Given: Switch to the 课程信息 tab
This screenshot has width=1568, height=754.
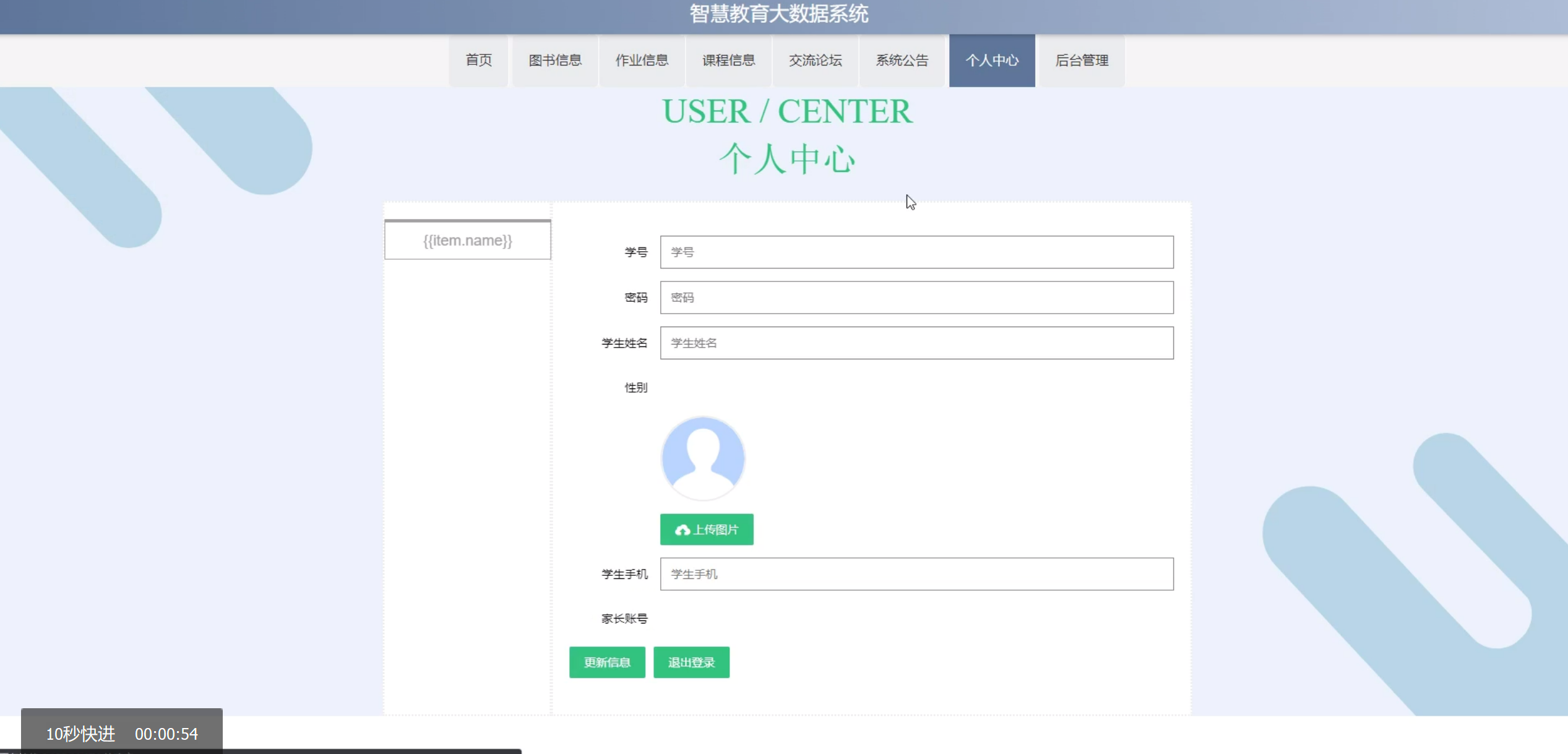Looking at the screenshot, I should (728, 60).
